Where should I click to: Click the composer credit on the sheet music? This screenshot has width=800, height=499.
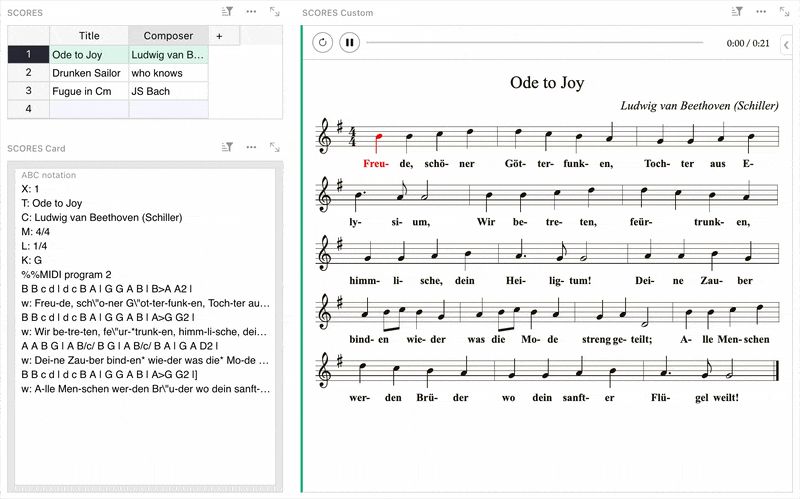[699, 106]
